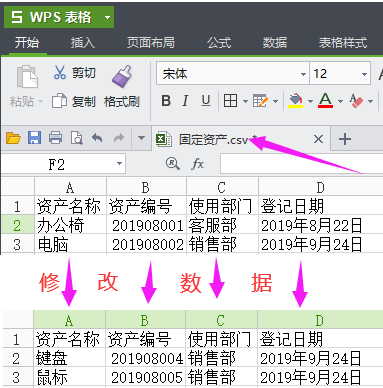383x388 pixels.
Task: Select the 固定资产.csv document tab
Action: point(241,139)
